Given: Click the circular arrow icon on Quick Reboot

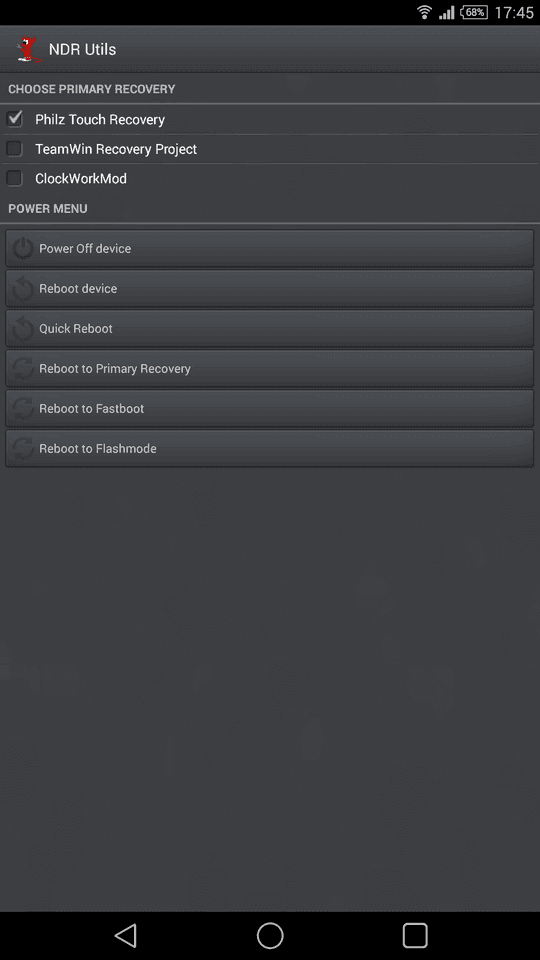Looking at the screenshot, I should (23, 329).
